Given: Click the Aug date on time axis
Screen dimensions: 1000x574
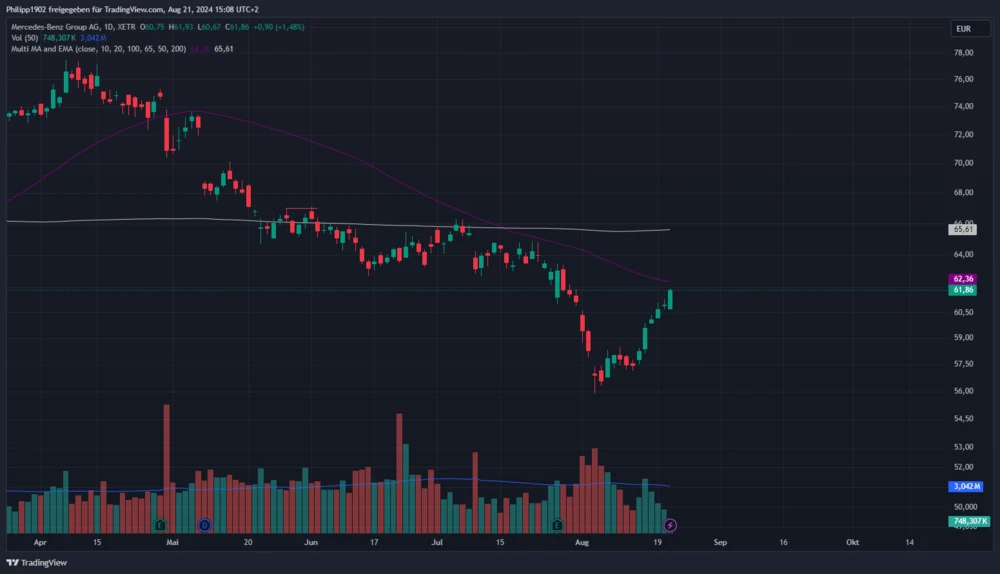Looking at the screenshot, I should (581, 541).
